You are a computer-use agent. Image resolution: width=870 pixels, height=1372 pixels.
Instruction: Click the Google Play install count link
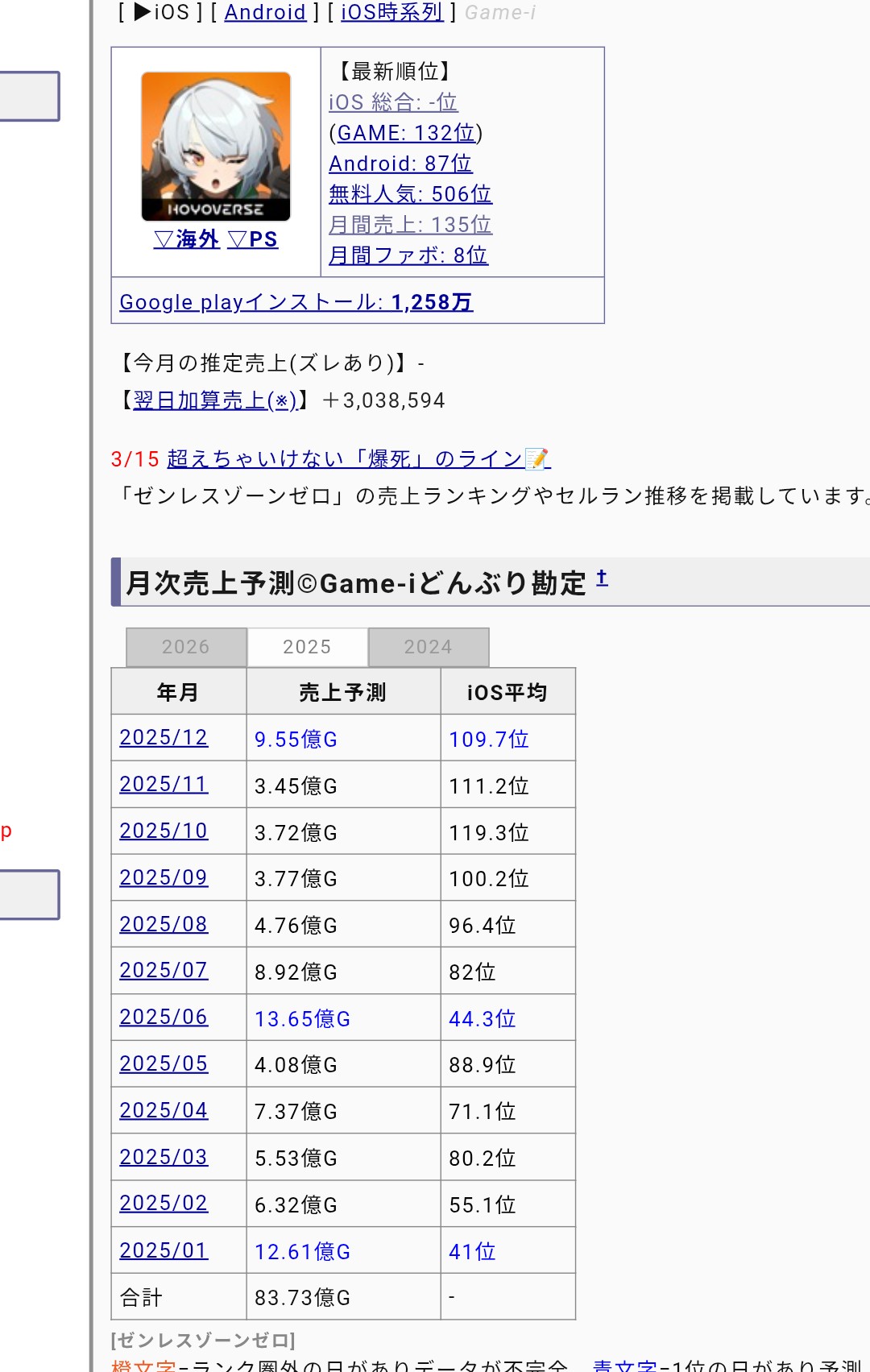[296, 302]
